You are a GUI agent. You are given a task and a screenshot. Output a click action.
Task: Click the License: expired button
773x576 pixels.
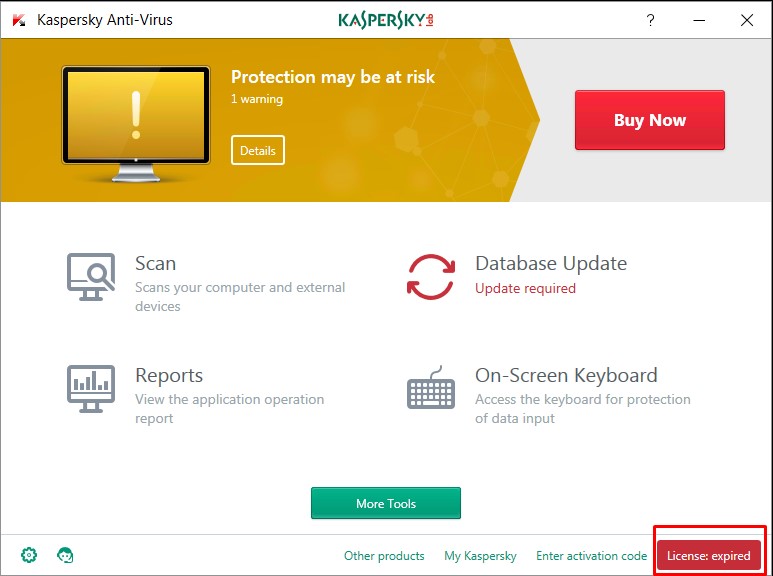tap(709, 556)
